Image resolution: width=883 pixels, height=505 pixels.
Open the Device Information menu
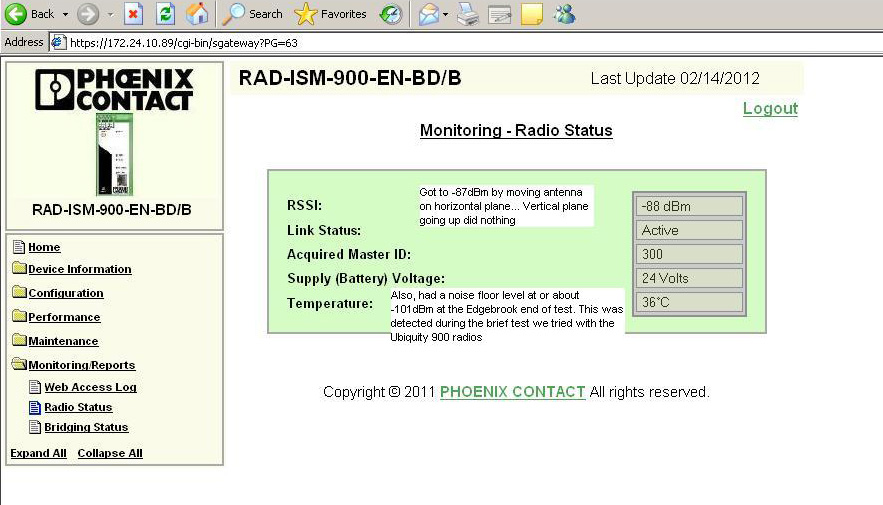tap(80, 269)
